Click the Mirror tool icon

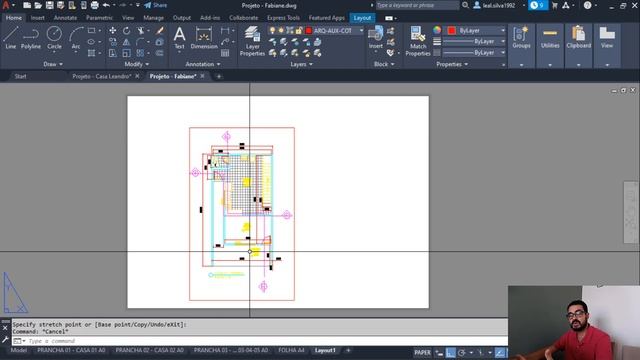click(127, 42)
